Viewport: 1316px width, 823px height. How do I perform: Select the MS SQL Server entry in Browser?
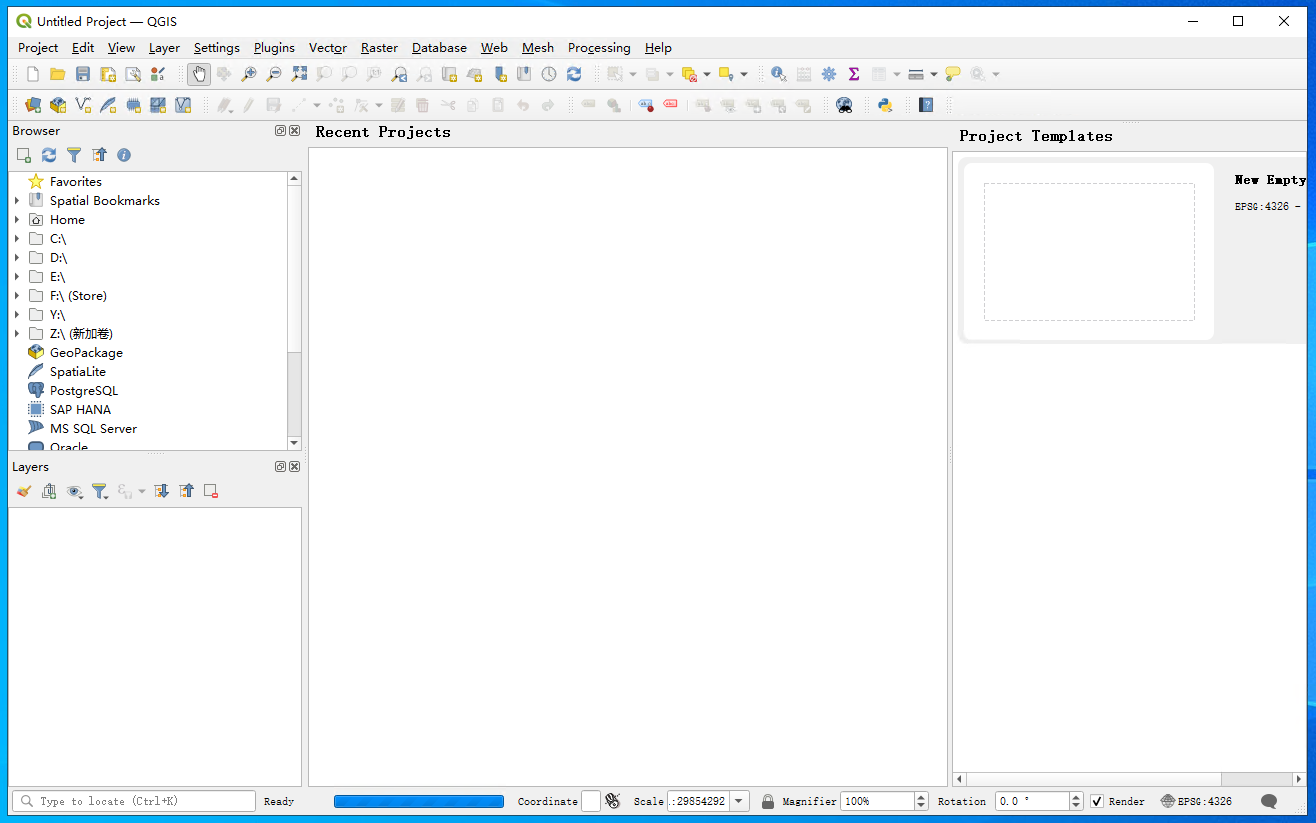pos(93,429)
